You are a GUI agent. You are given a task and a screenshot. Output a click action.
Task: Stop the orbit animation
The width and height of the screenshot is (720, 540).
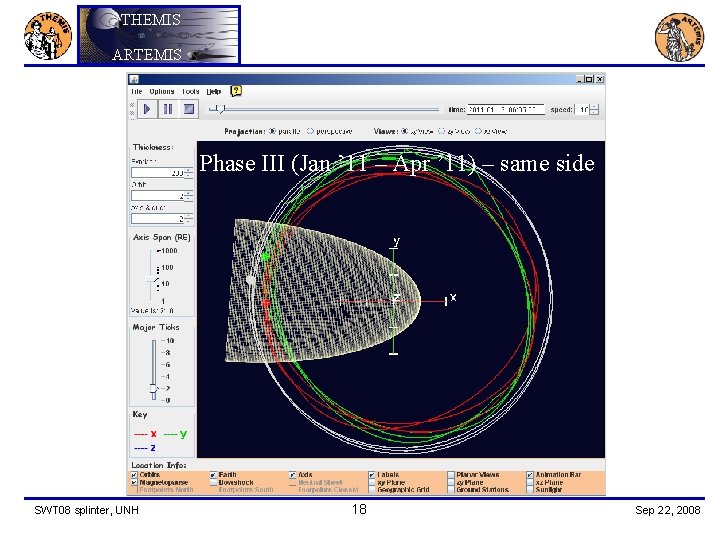(189, 109)
